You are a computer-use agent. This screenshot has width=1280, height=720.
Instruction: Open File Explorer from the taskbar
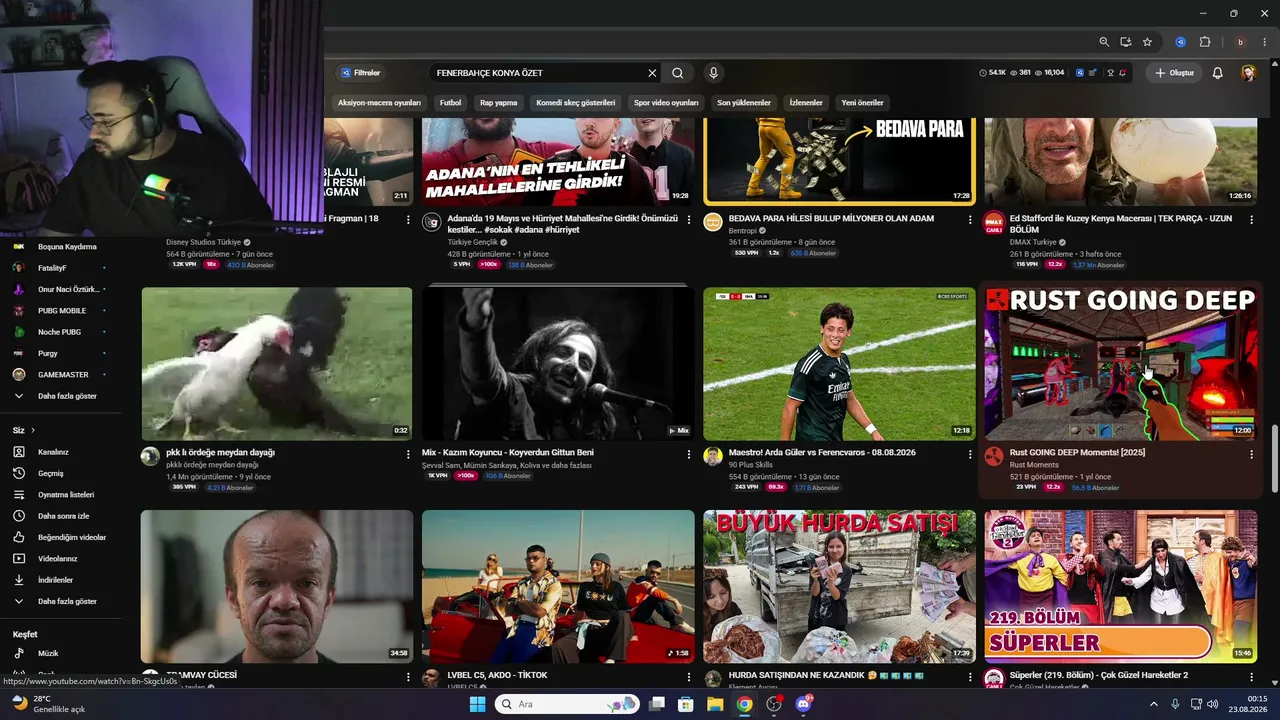[715, 704]
